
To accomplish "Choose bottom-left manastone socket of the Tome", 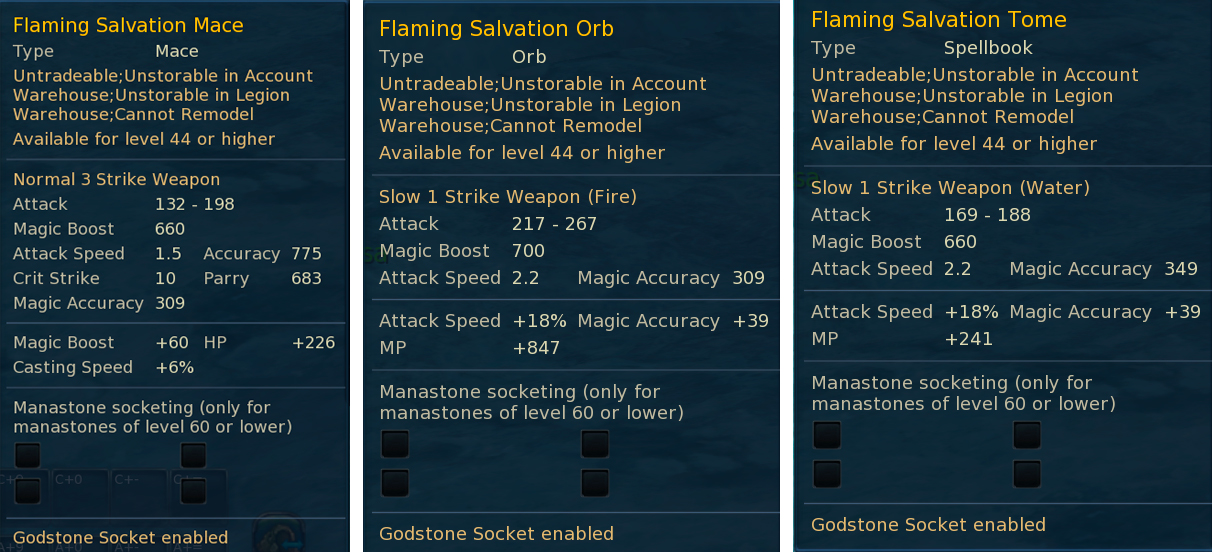I will (827, 473).
